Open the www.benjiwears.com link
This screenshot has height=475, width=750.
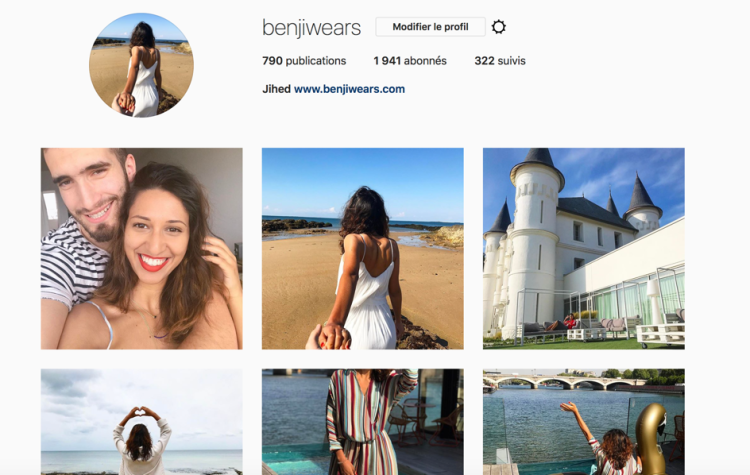click(x=349, y=89)
